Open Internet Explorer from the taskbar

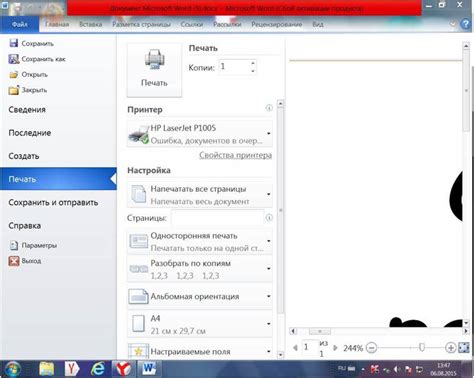(98, 369)
